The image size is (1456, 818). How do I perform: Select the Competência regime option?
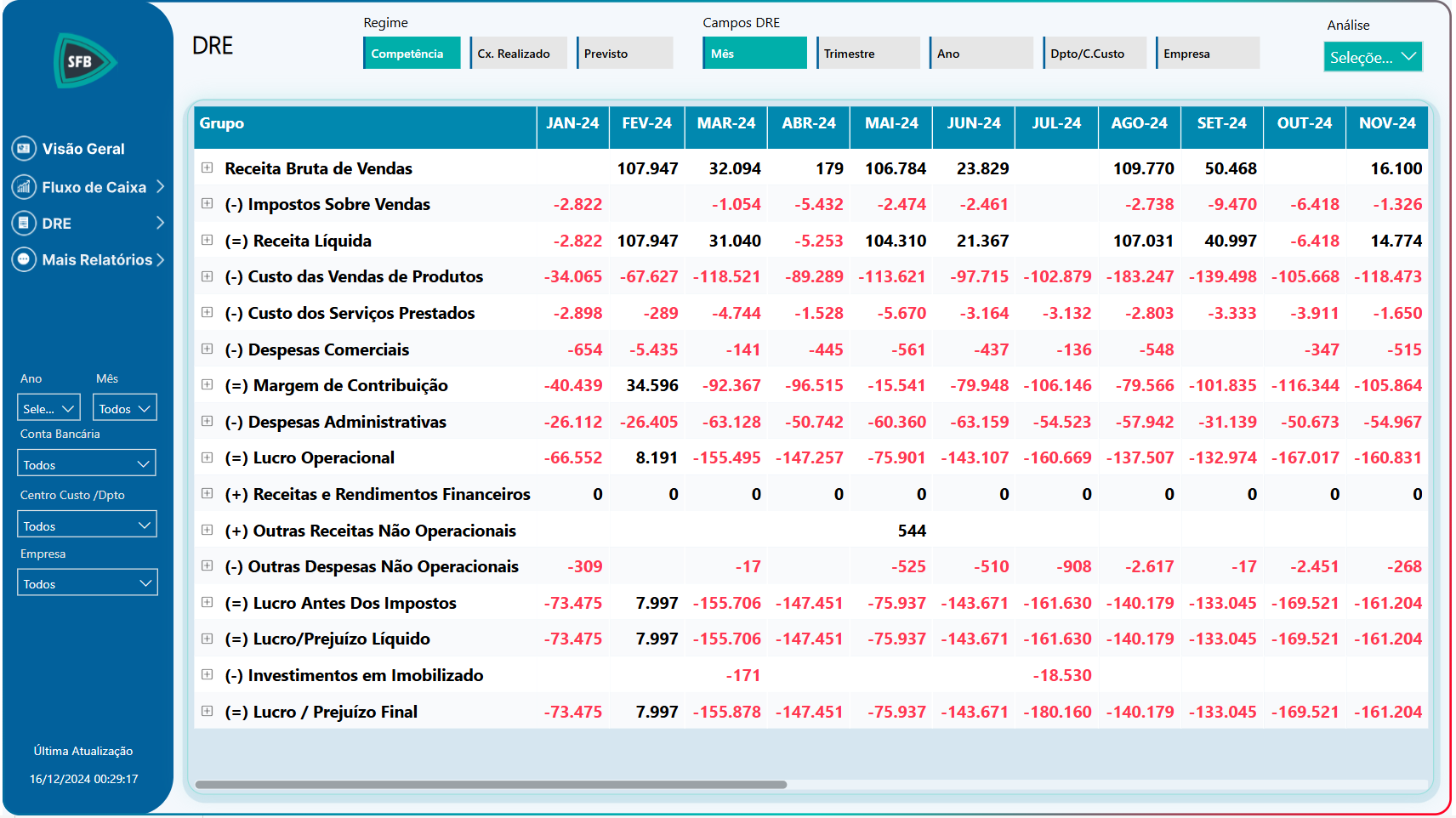412,53
